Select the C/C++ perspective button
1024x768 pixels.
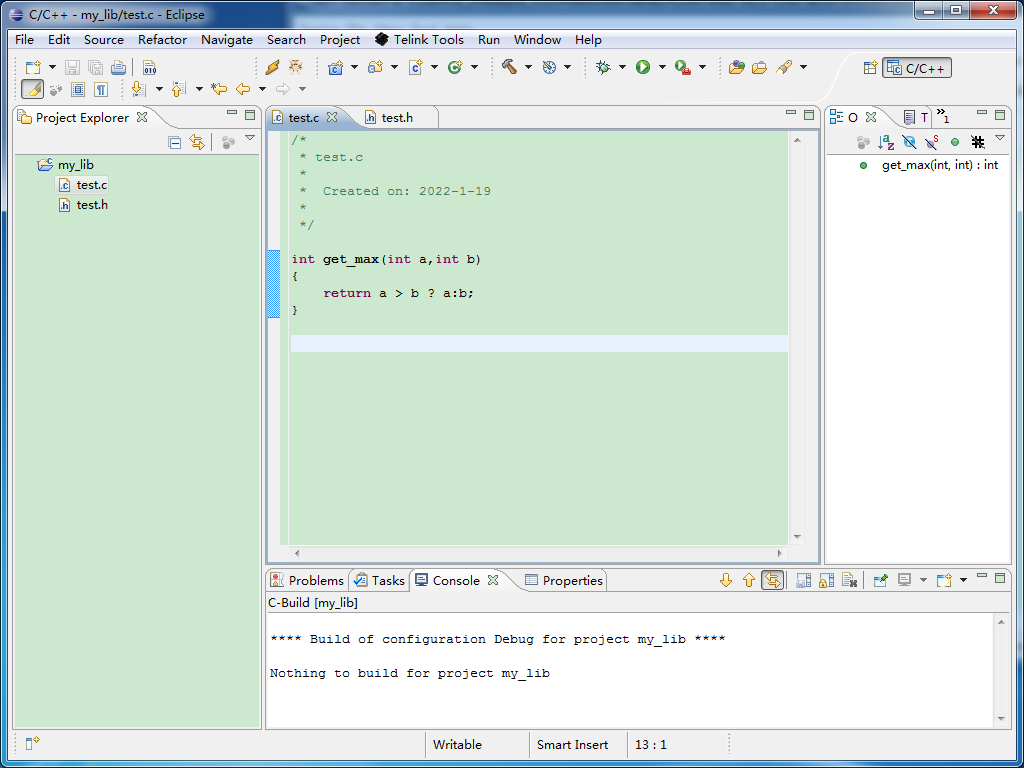(x=917, y=68)
